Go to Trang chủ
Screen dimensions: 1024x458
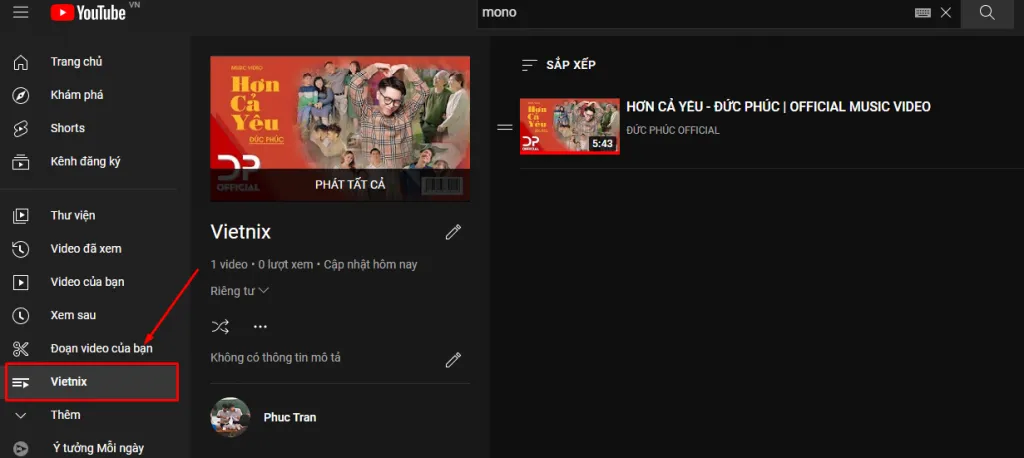76,62
